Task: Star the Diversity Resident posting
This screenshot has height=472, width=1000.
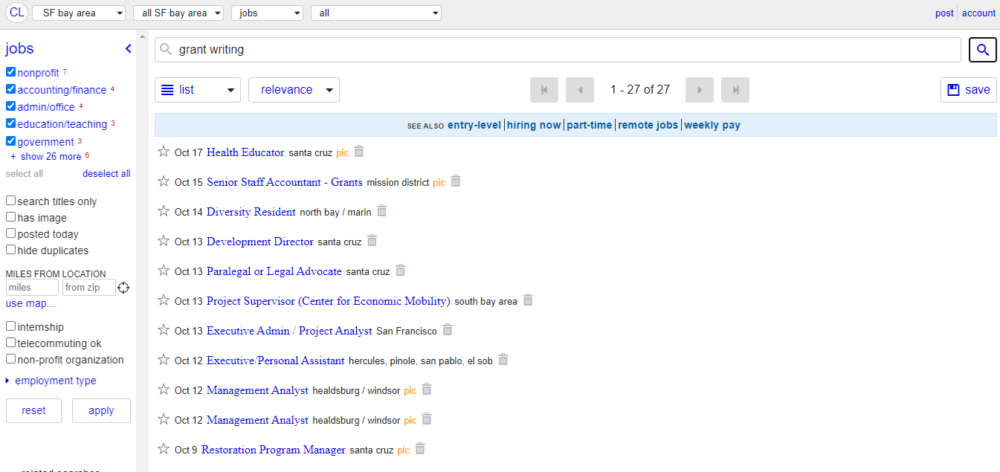Action: pos(164,211)
